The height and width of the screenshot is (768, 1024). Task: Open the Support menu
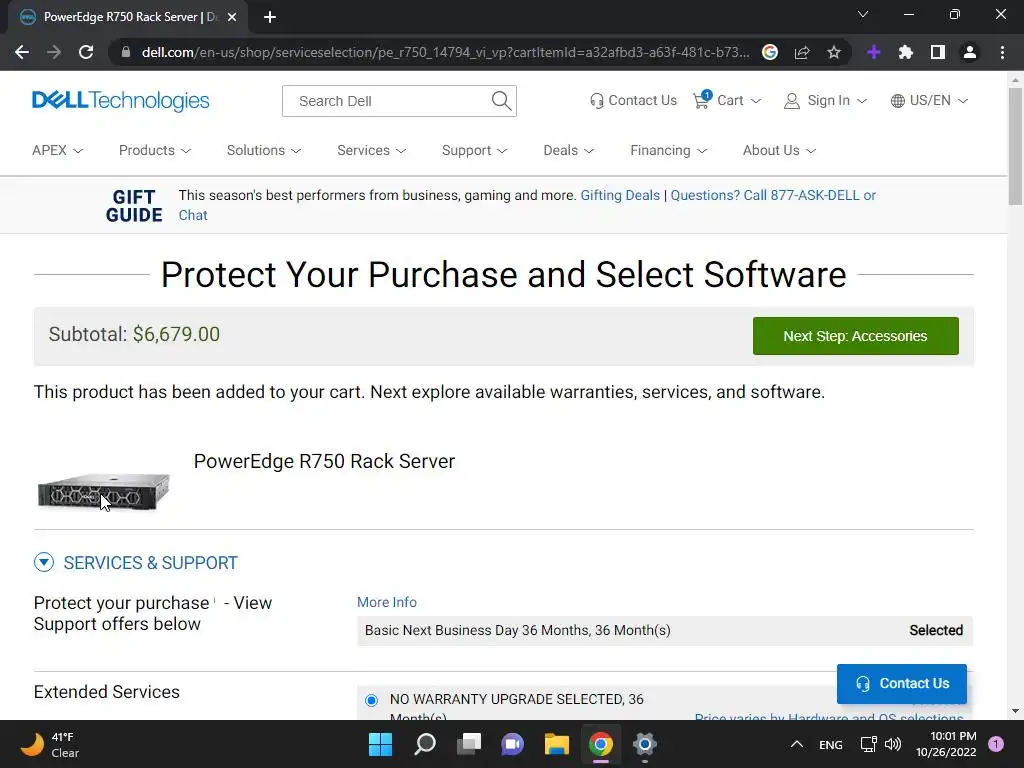pyautogui.click(x=474, y=150)
